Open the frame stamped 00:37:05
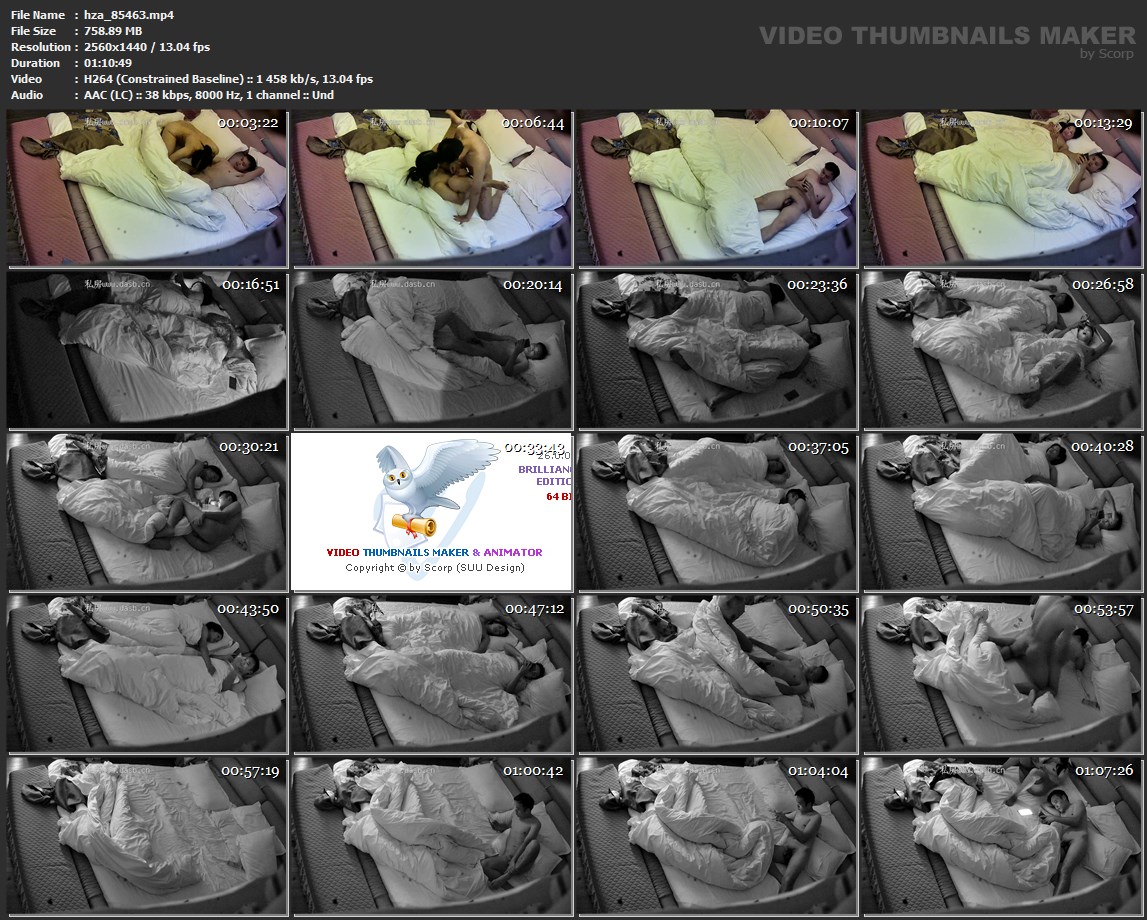The height and width of the screenshot is (920, 1147). [x=718, y=513]
